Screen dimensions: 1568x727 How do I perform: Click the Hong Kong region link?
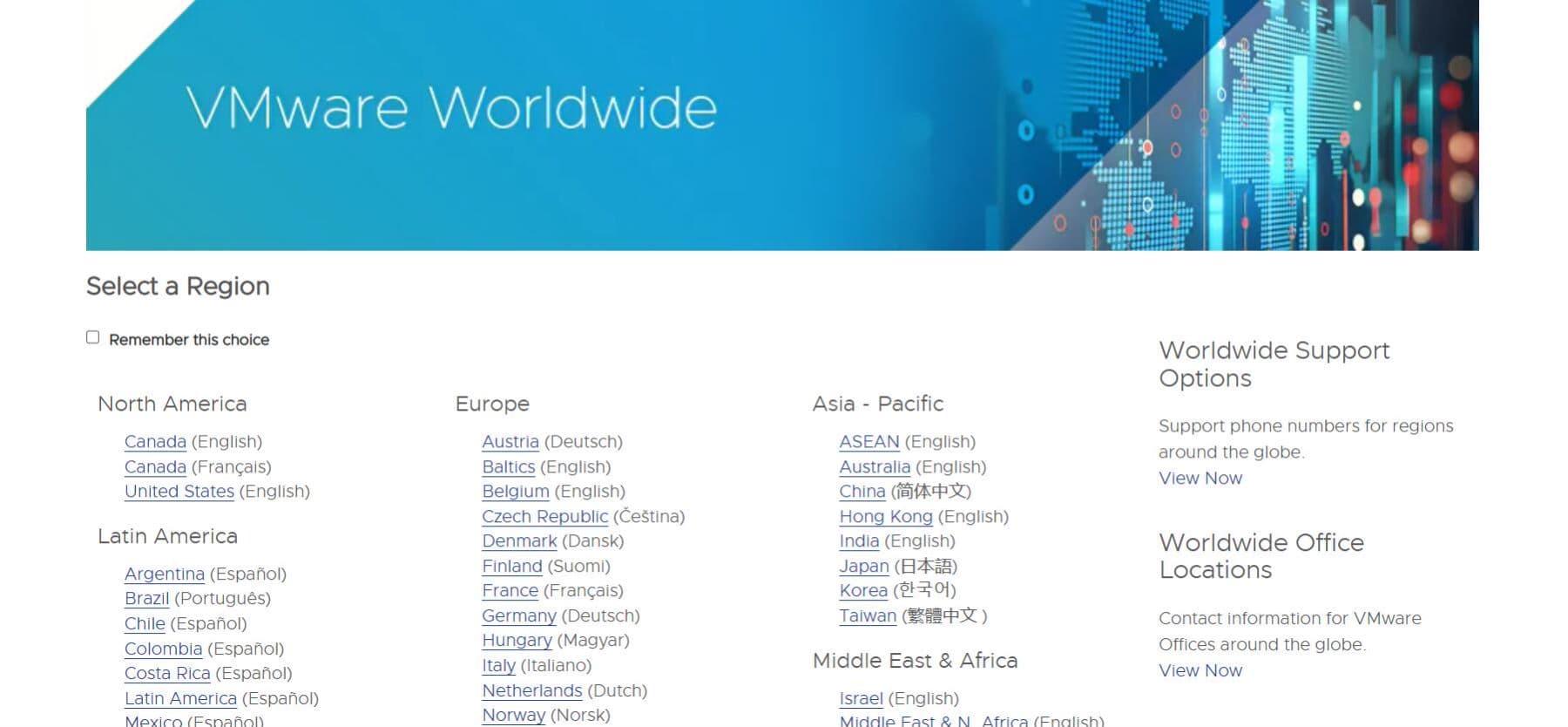[x=885, y=517]
